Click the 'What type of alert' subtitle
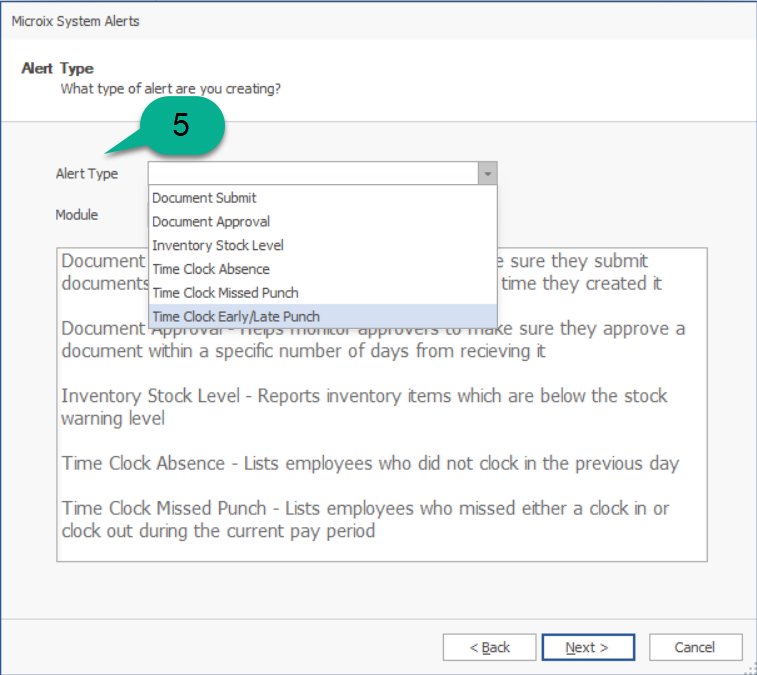 [x=171, y=89]
